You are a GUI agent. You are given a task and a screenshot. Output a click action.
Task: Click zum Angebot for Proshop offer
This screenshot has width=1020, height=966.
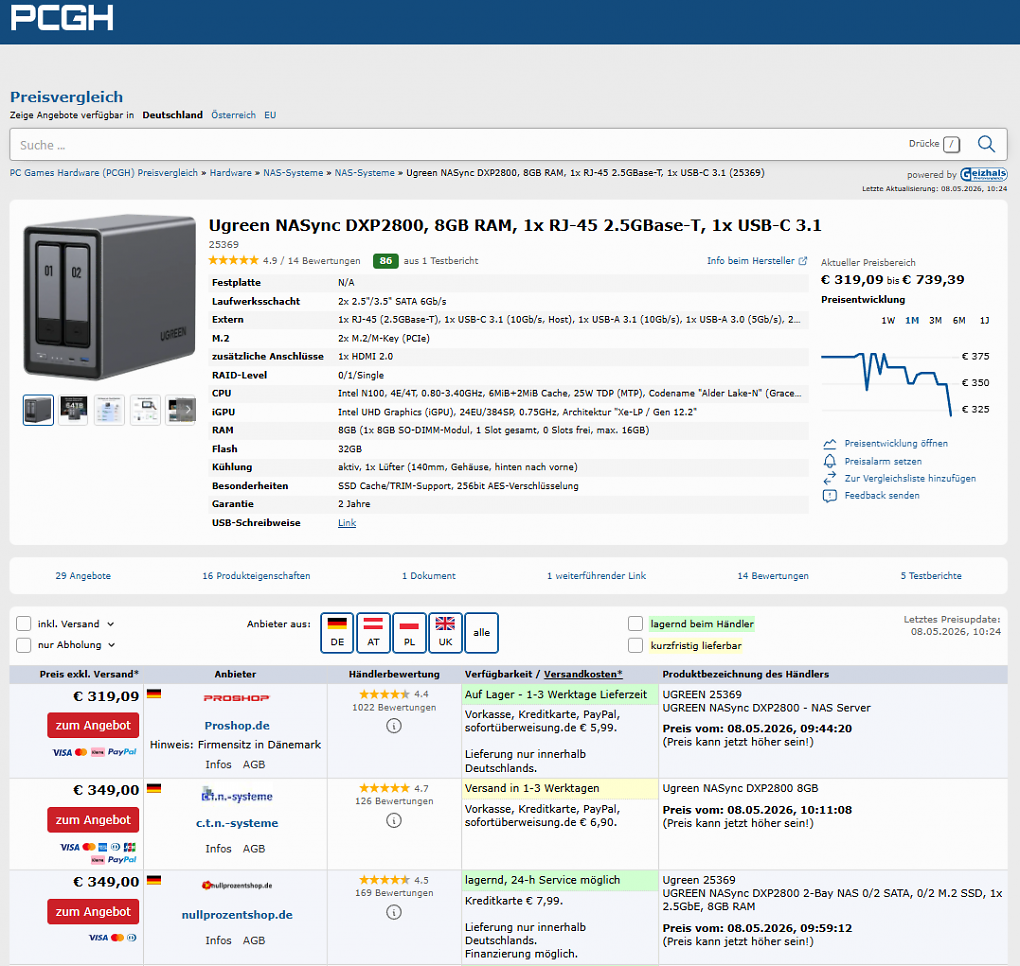pyautogui.click(x=93, y=725)
